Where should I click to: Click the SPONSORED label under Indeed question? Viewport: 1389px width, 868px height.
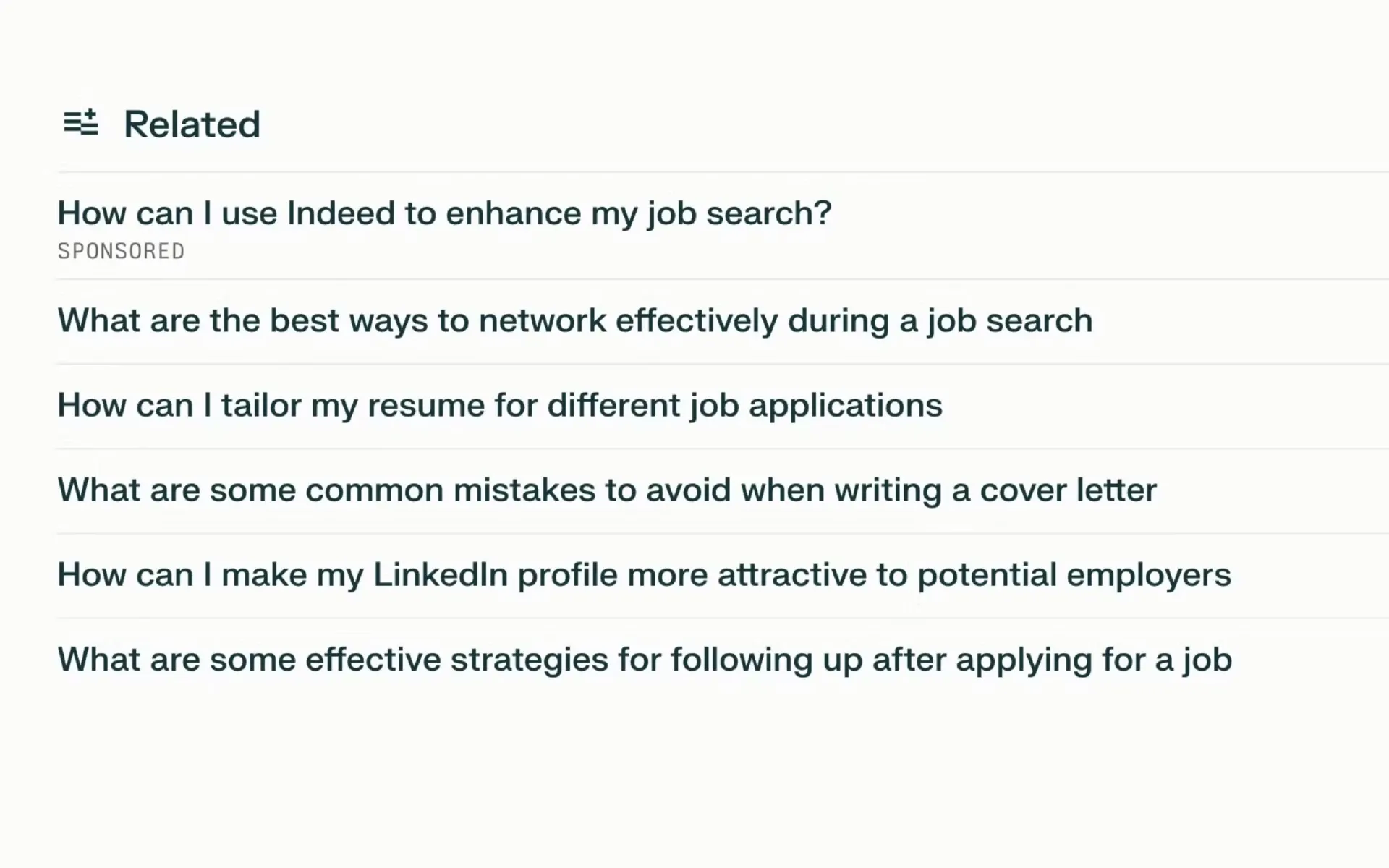tap(121, 251)
